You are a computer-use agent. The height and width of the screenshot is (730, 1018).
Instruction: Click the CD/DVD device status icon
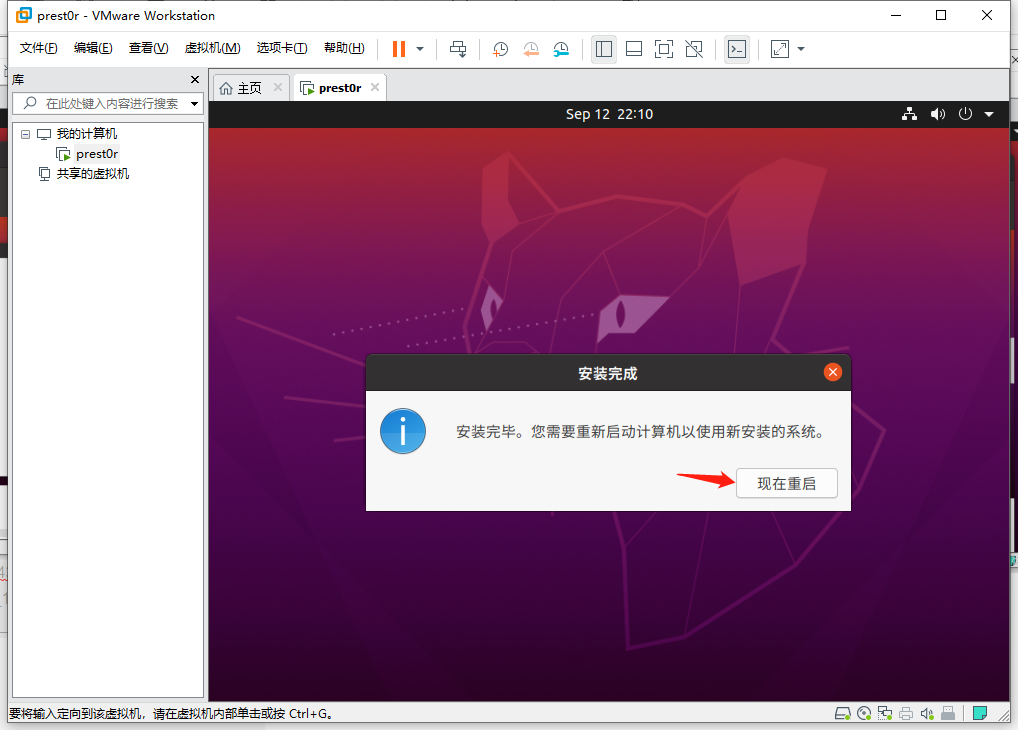coord(864,713)
